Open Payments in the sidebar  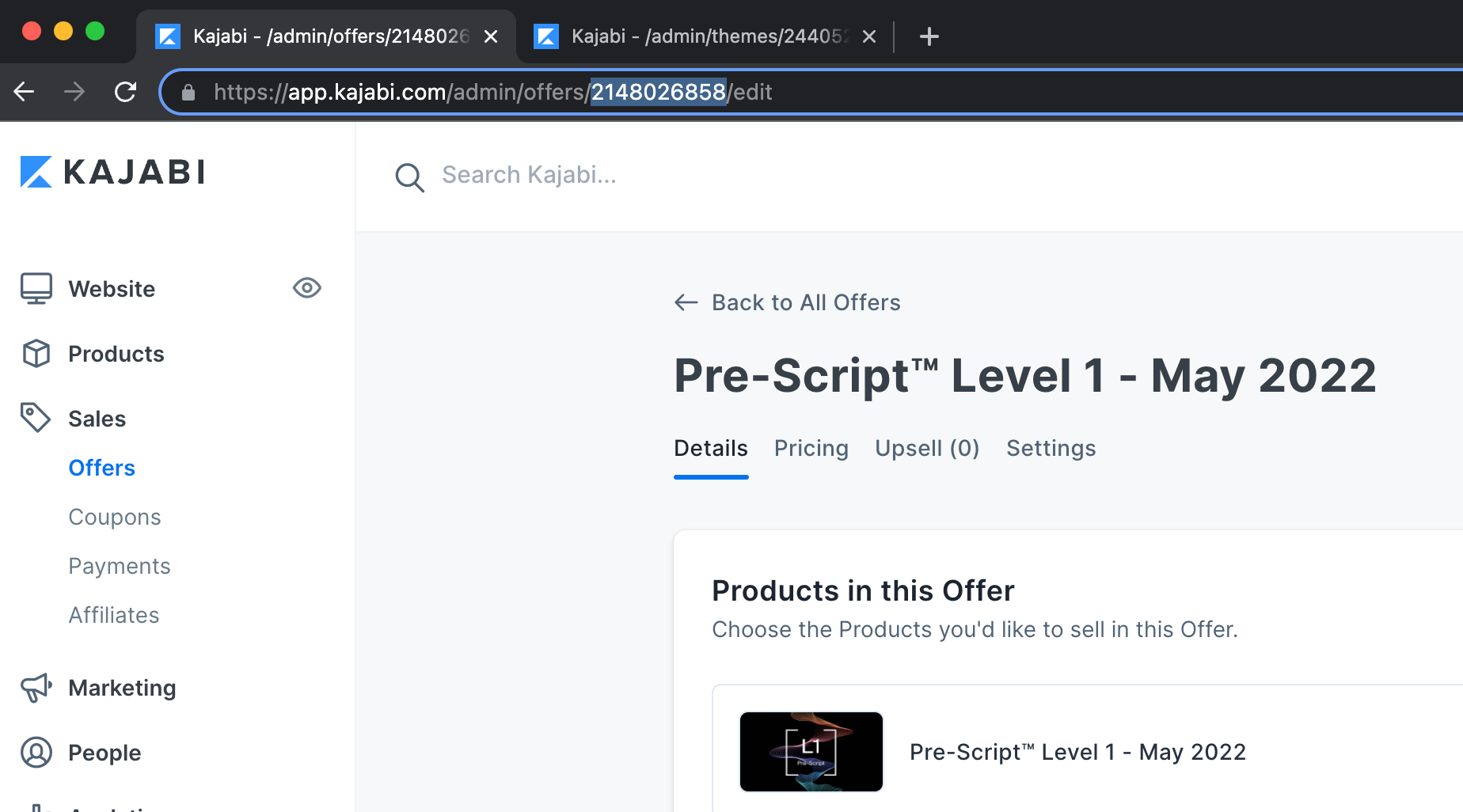click(120, 566)
